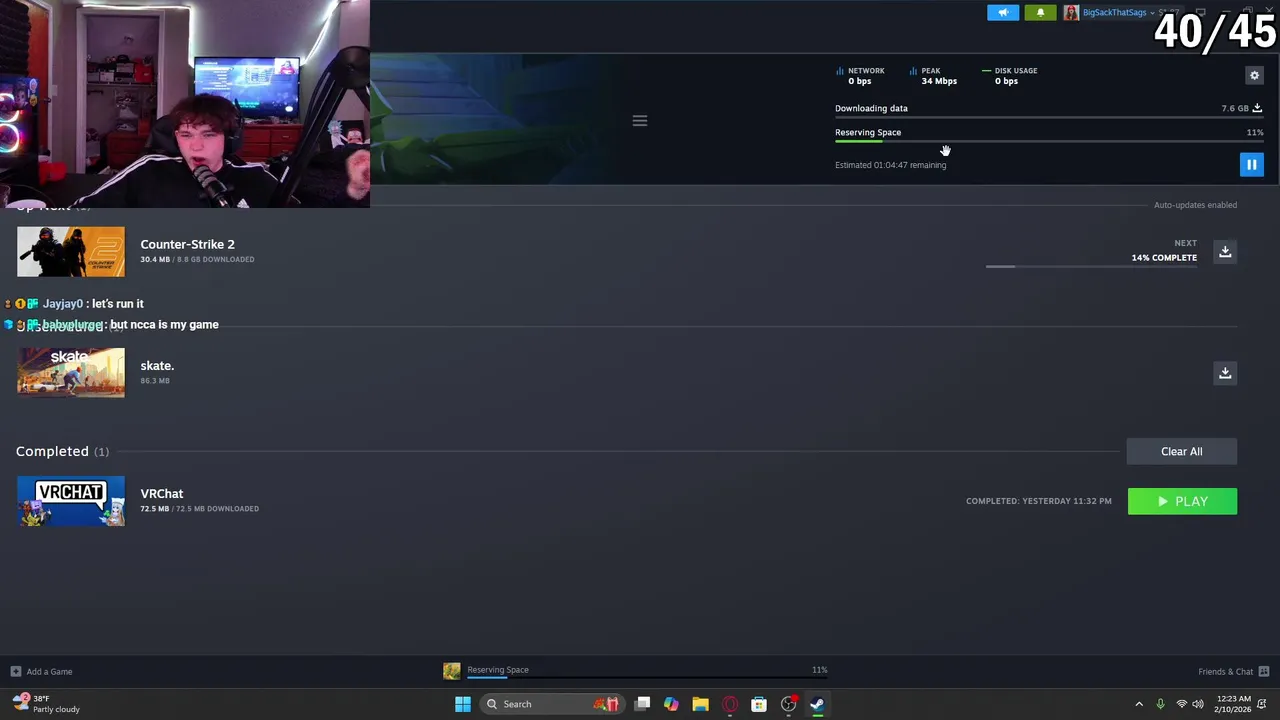This screenshot has height=720, width=1280.
Task: Click the tray microphone icon
Action: [x=1160, y=704]
